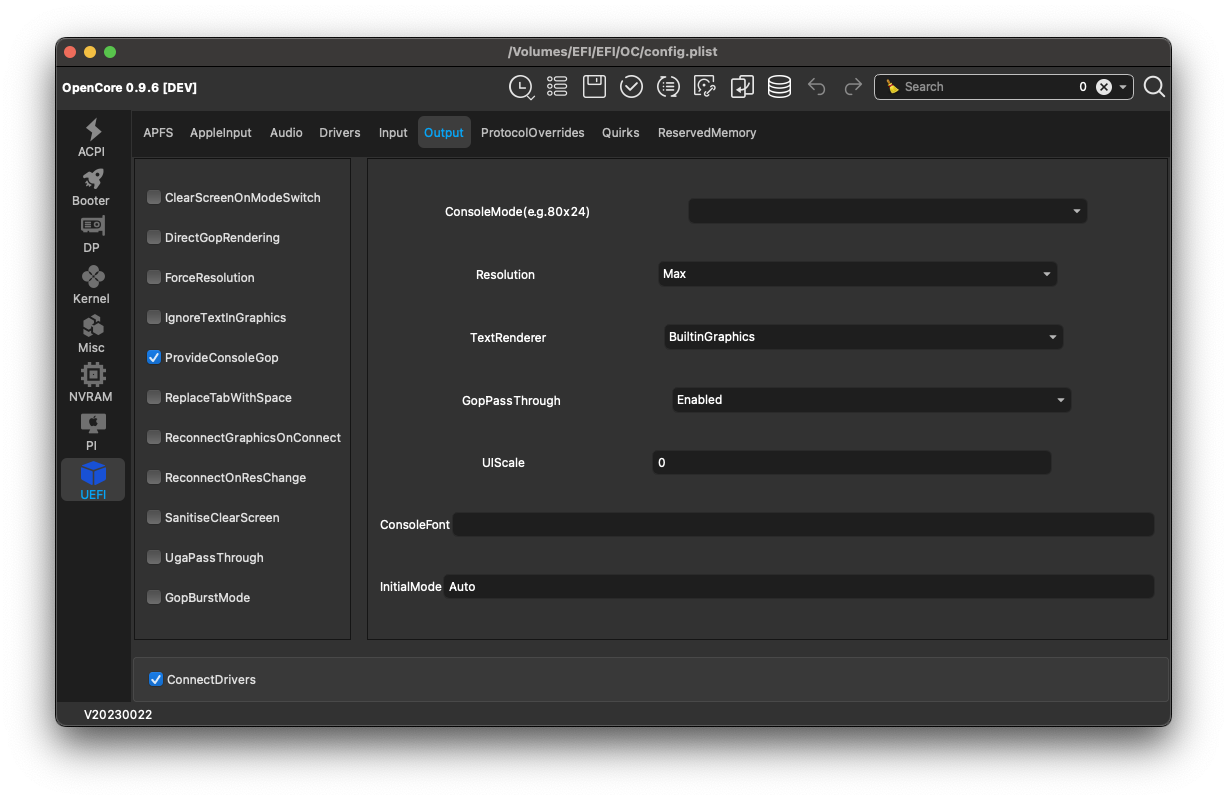Open the database stack icon
This screenshot has width=1227, height=800.
tap(779, 87)
